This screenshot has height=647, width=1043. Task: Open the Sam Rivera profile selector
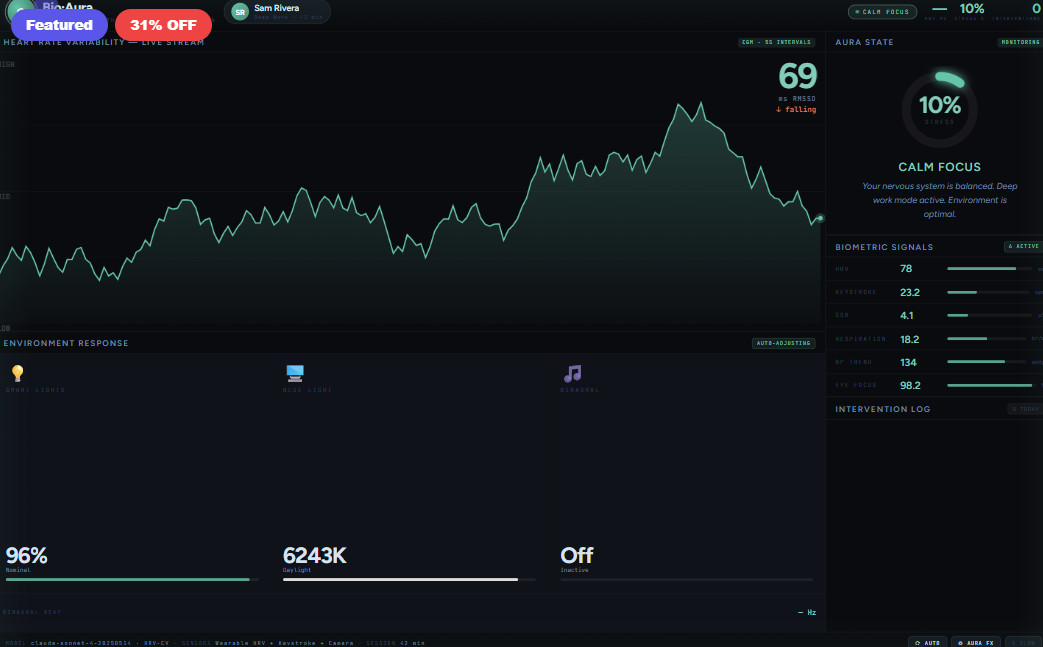pyautogui.click(x=277, y=12)
